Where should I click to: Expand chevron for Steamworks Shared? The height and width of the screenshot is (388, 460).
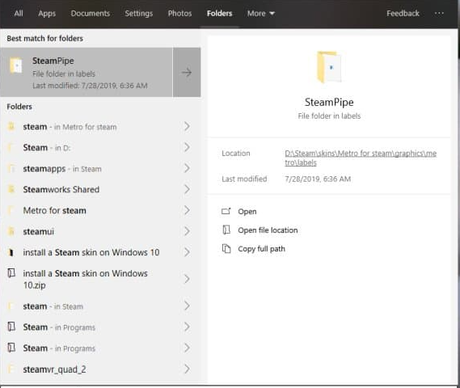click(187, 189)
